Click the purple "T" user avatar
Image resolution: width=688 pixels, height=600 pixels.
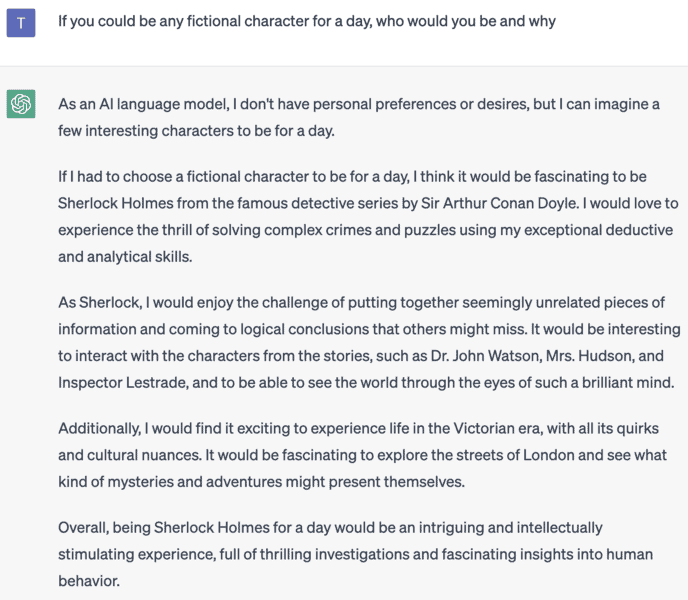click(x=21, y=22)
